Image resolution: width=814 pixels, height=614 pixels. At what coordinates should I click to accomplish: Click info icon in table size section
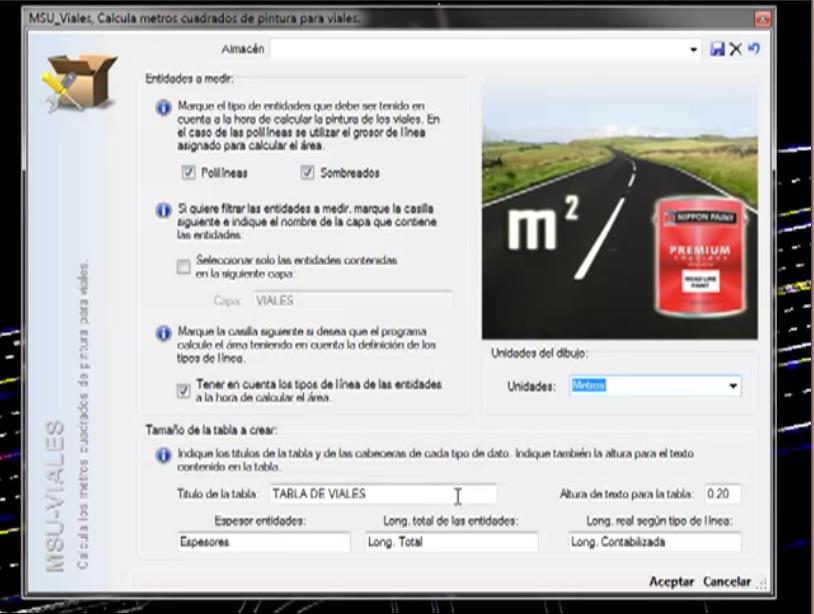(164, 455)
